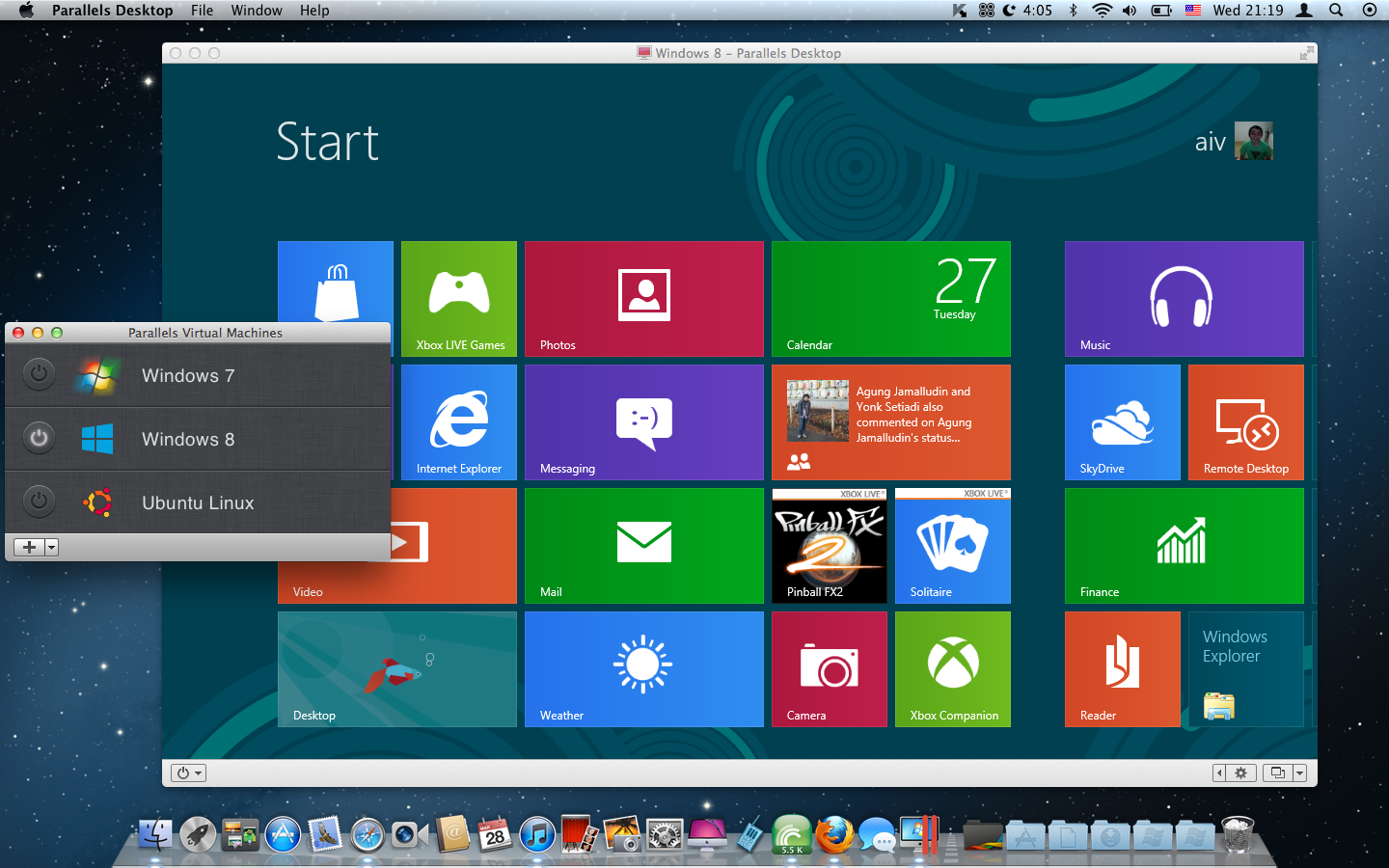Open the battery status menu

pos(1161,11)
